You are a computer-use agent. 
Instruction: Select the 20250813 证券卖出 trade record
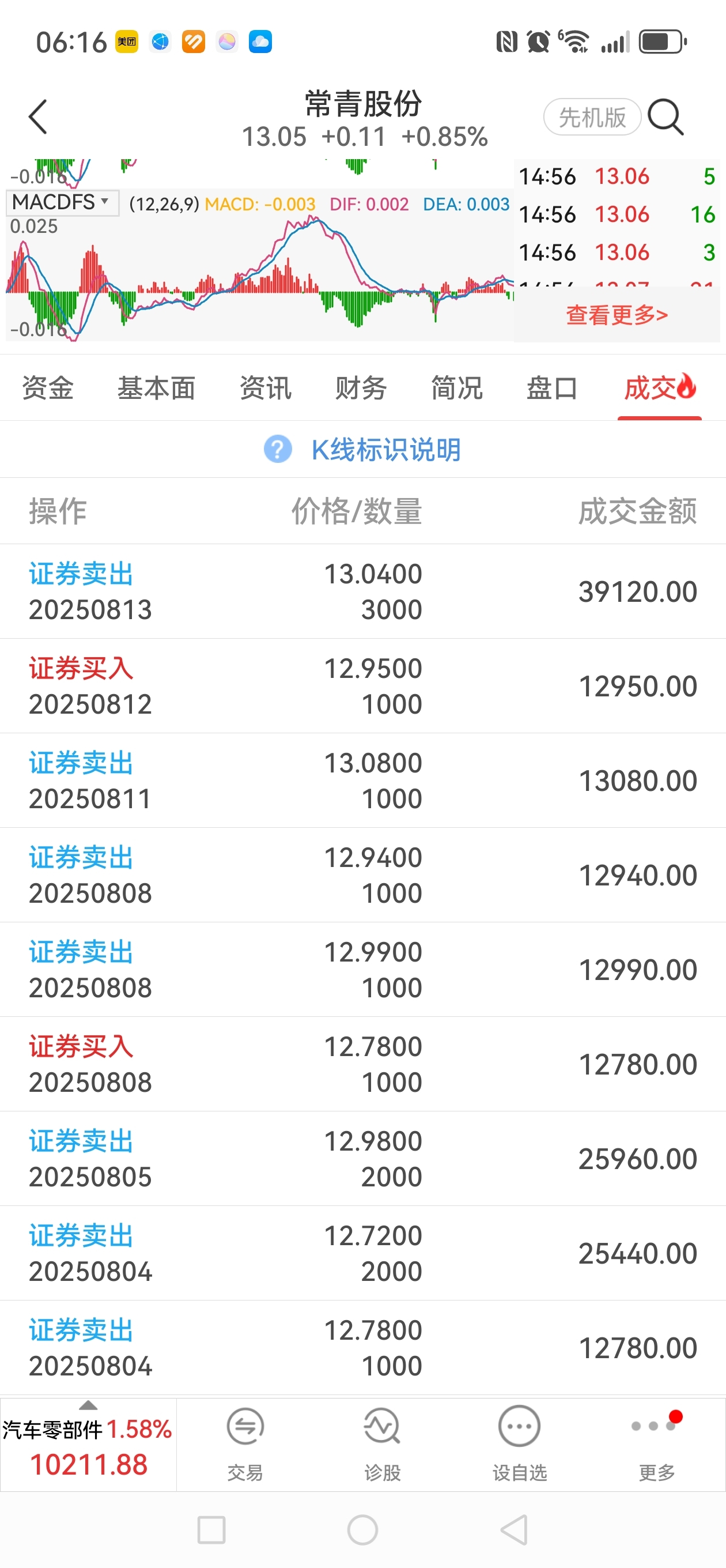(362, 591)
